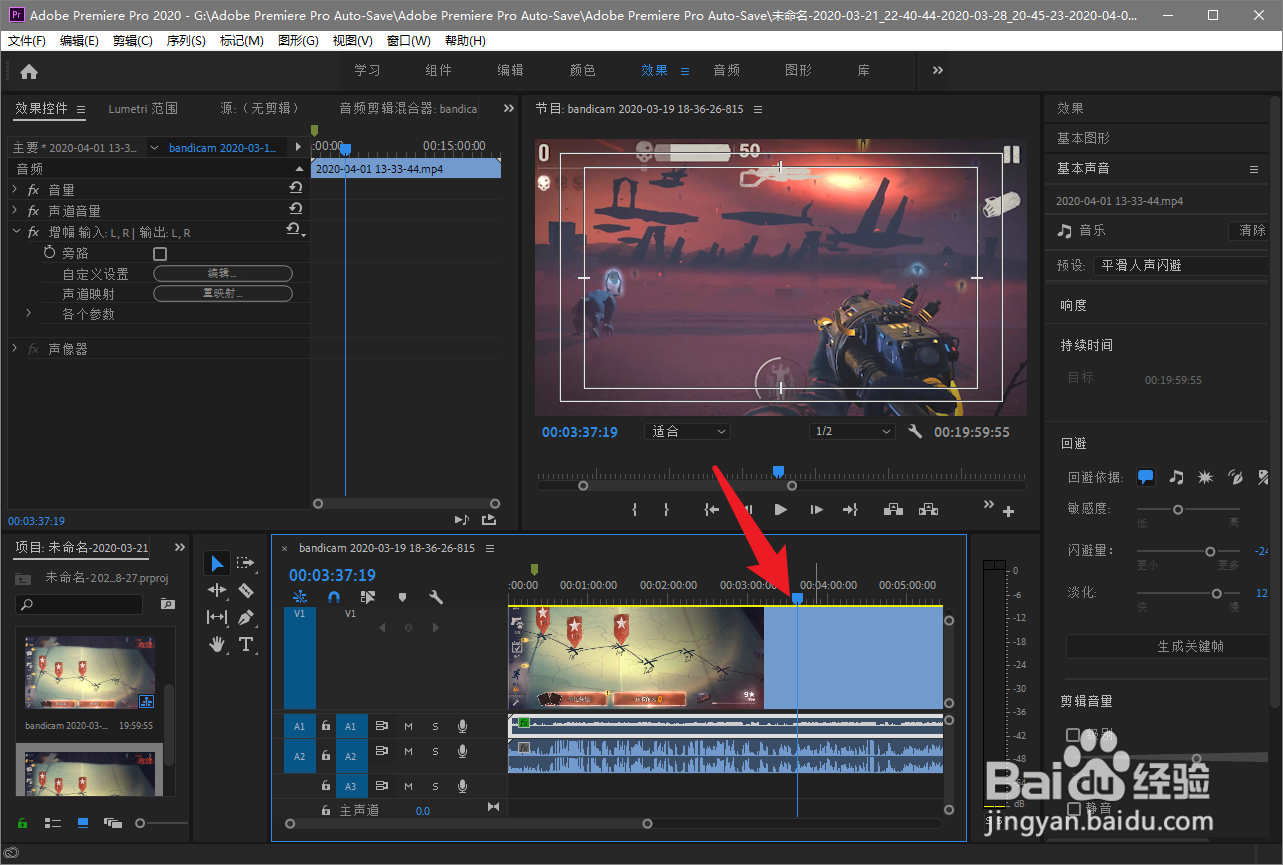
Task: Go to Out point in program monitor
Action: click(x=850, y=510)
